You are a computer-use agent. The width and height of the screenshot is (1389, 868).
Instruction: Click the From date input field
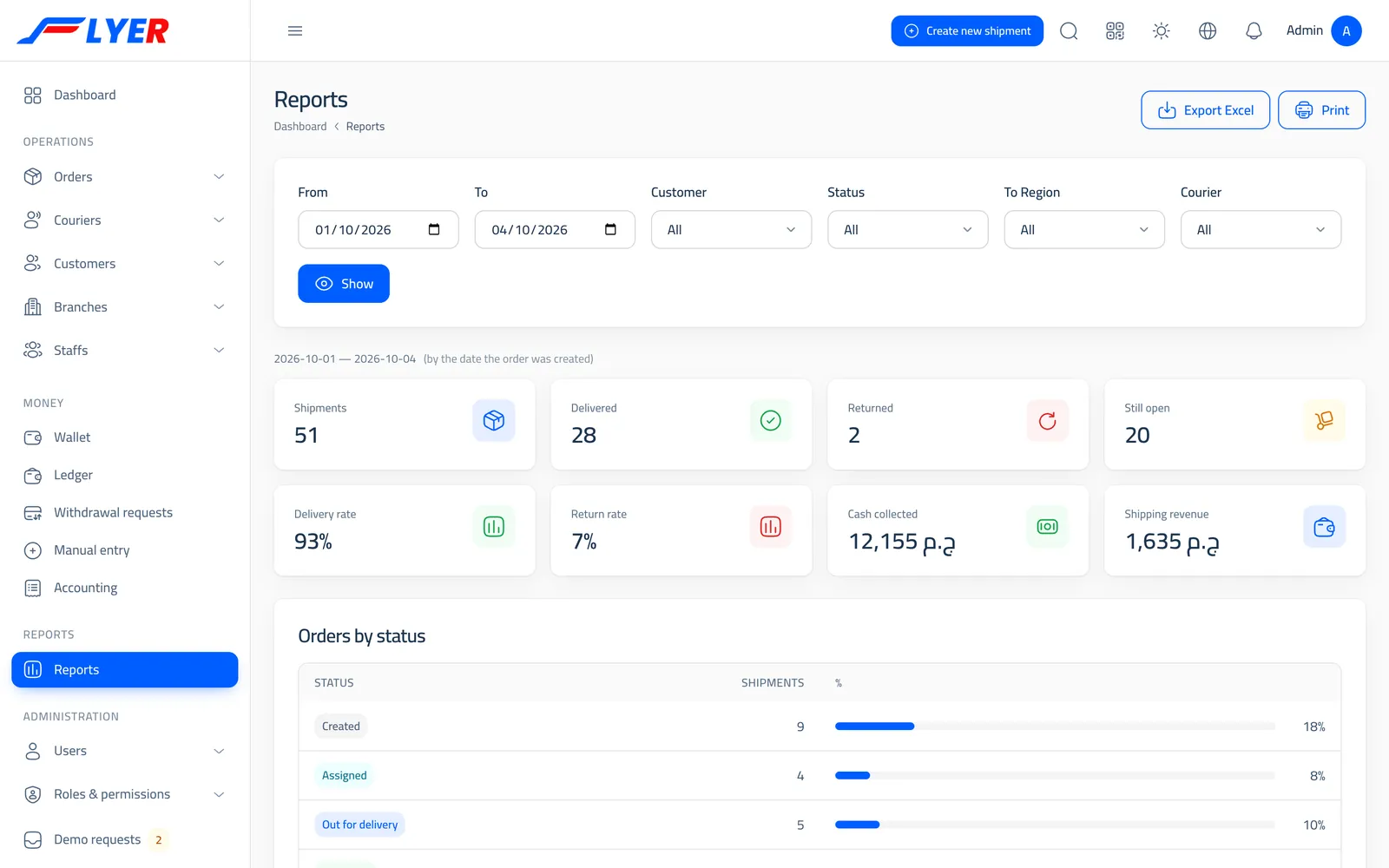379,230
